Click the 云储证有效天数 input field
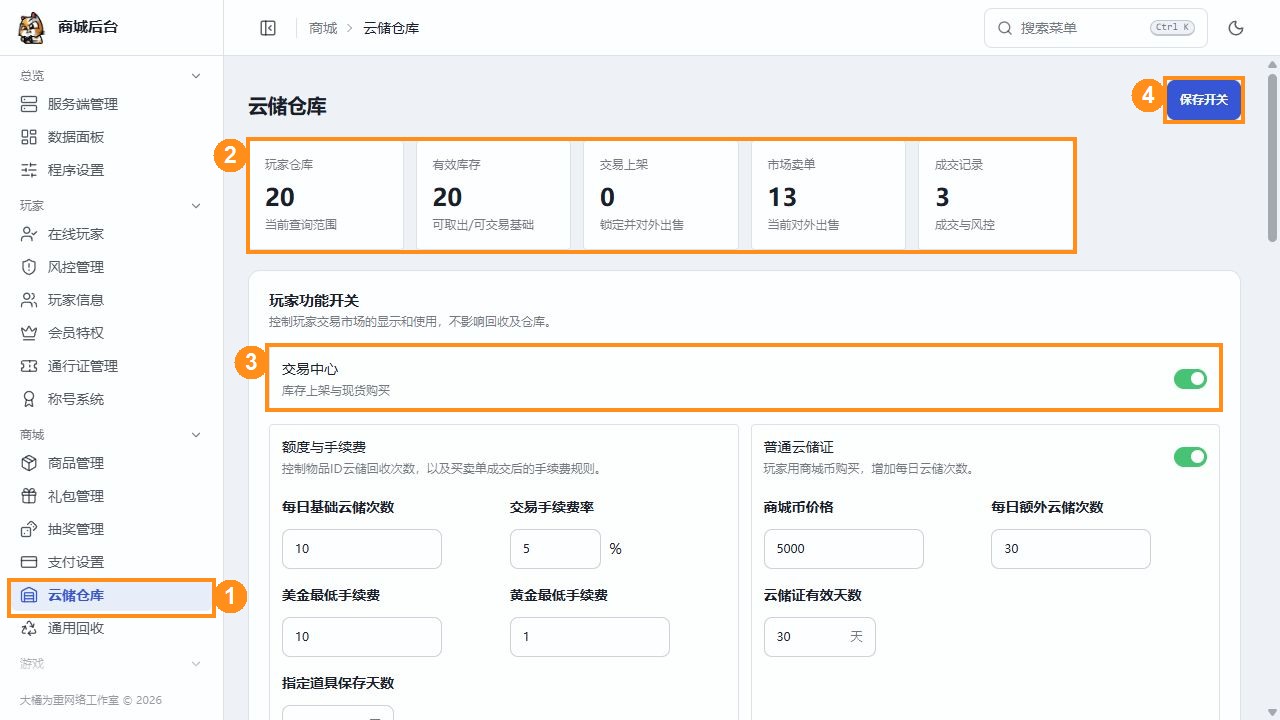 tap(820, 637)
